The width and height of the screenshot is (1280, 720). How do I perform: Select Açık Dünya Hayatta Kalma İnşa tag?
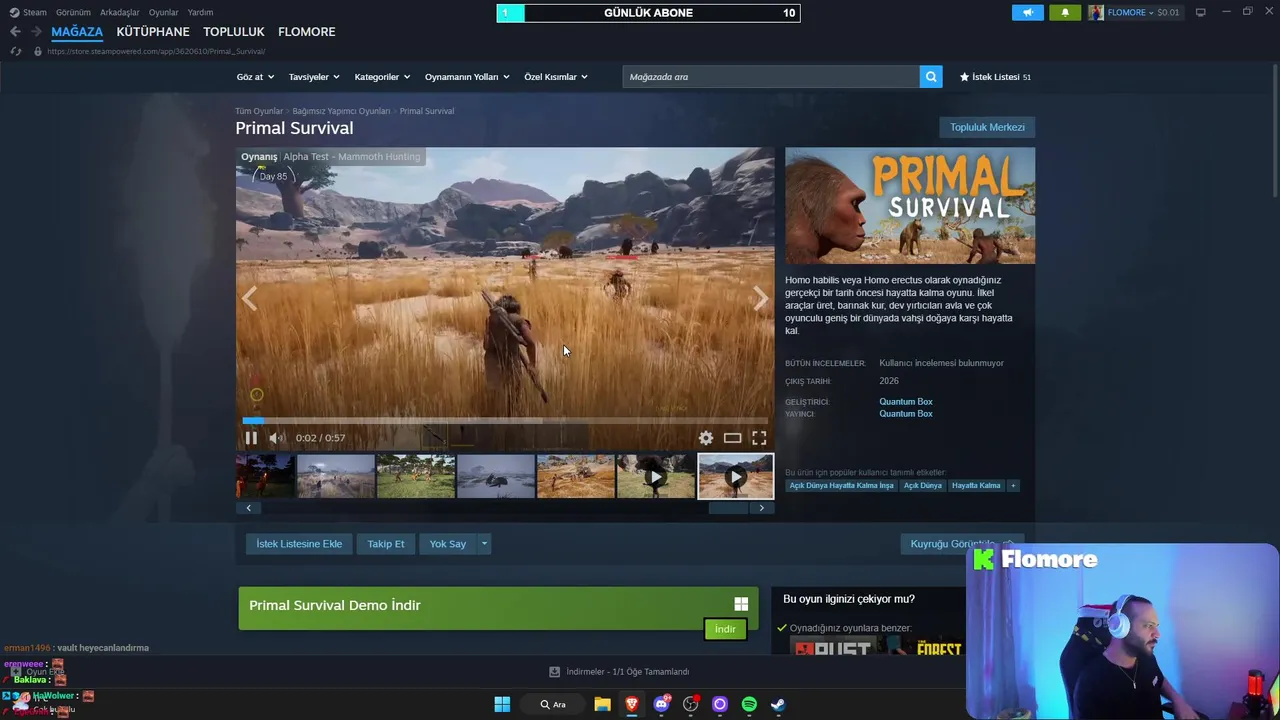point(841,486)
